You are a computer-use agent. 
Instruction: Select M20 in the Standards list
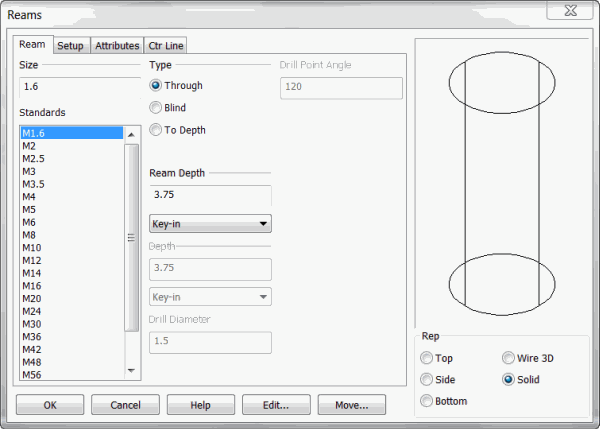72,299
